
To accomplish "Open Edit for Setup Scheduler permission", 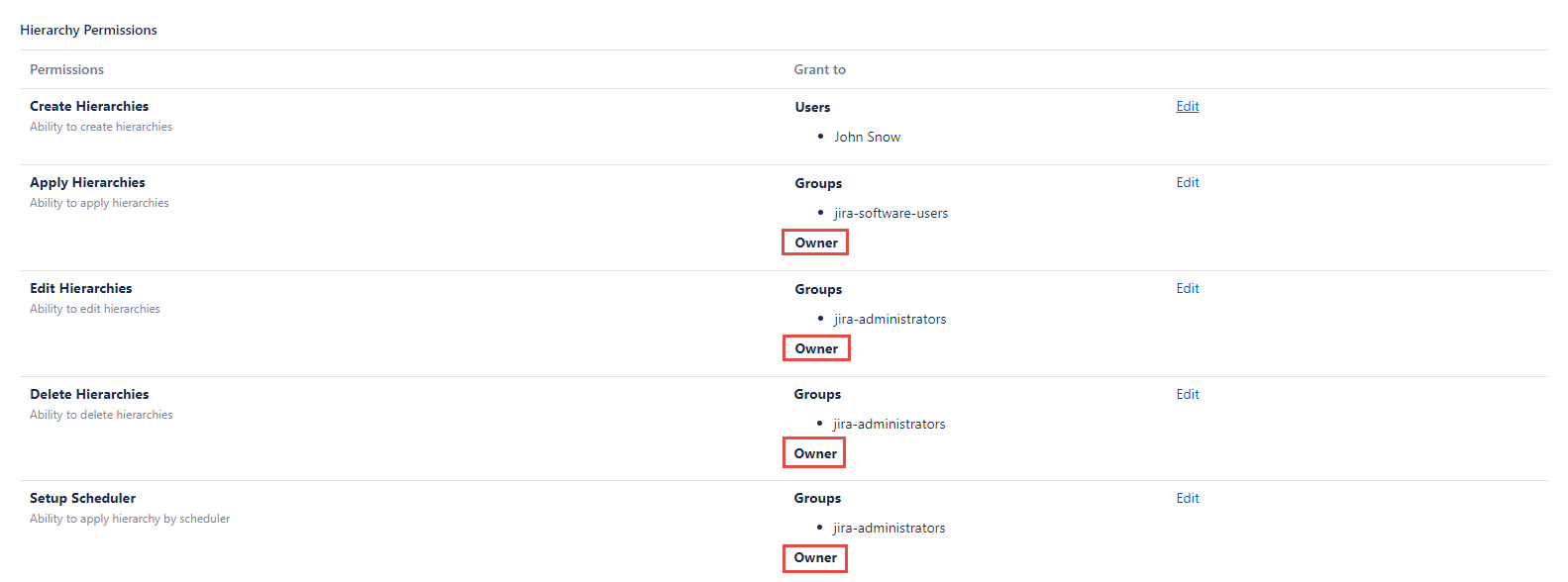I will [1188, 499].
